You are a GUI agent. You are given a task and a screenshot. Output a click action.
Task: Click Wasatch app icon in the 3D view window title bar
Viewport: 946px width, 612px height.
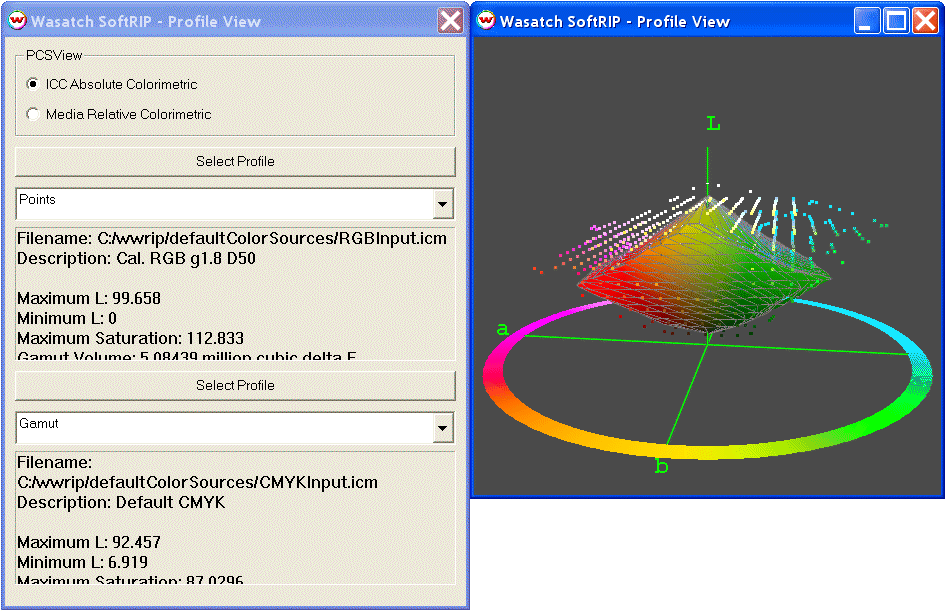[486, 21]
